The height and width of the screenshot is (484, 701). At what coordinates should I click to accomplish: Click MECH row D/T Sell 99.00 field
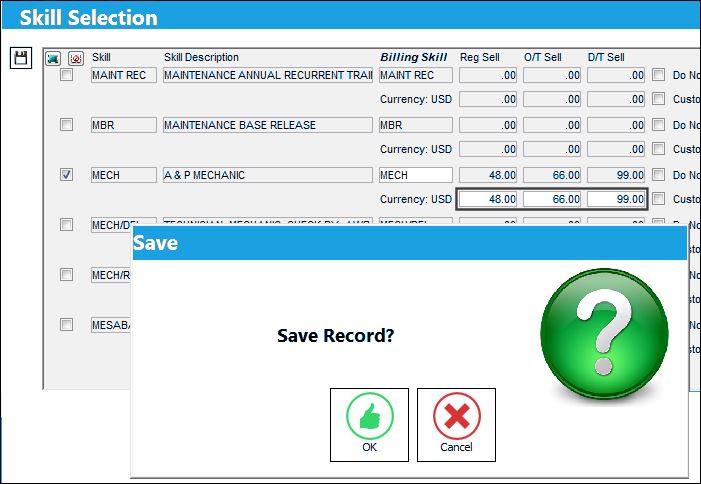pyautogui.click(x=616, y=175)
